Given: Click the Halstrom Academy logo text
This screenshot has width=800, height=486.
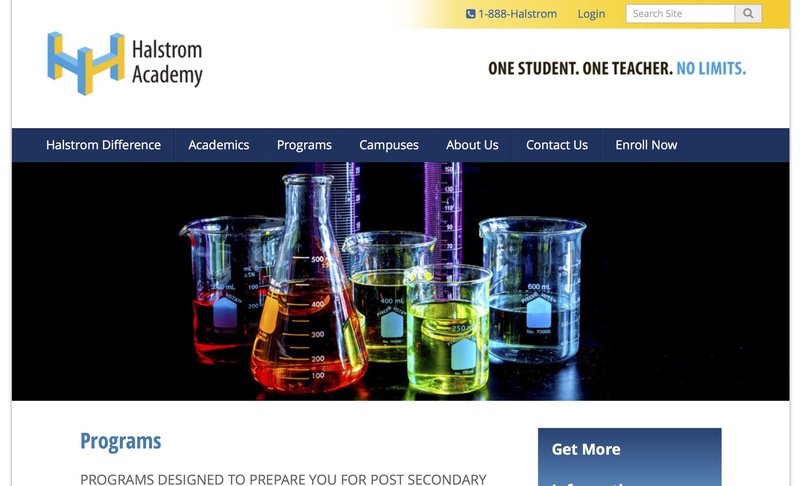Looking at the screenshot, I should click(167, 63).
